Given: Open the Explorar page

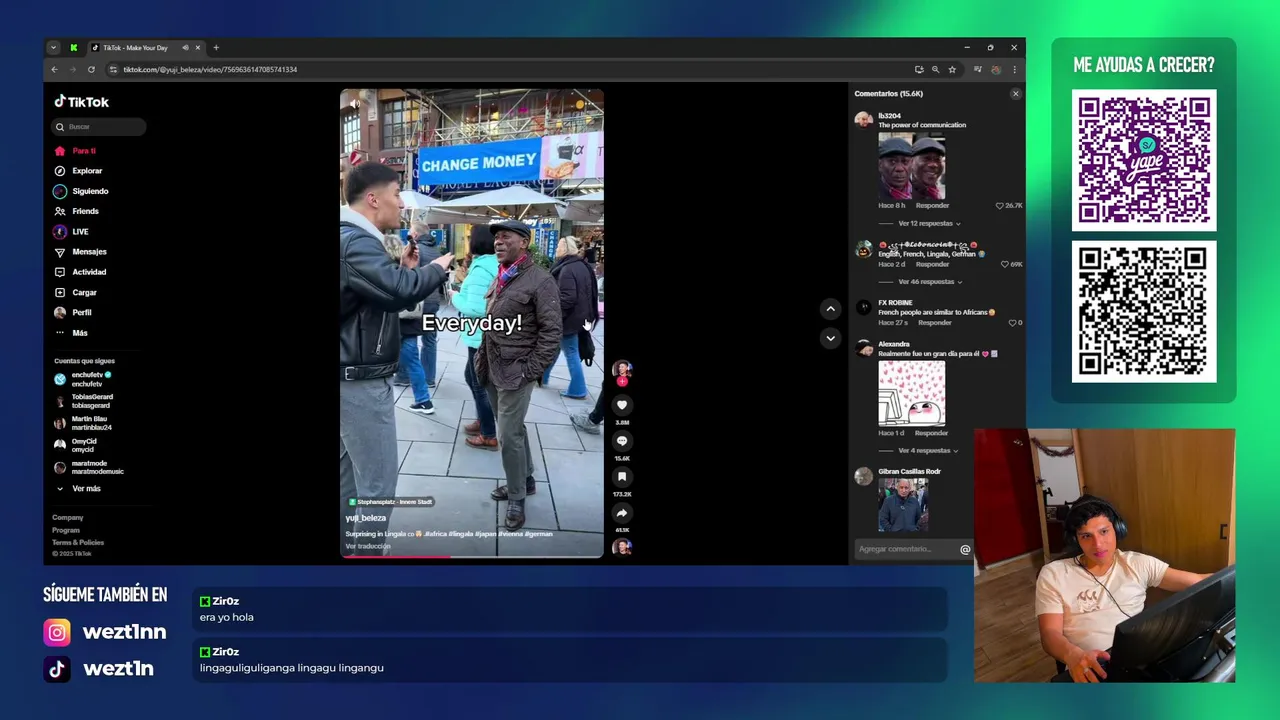Looking at the screenshot, I should [x=78, y=171].
